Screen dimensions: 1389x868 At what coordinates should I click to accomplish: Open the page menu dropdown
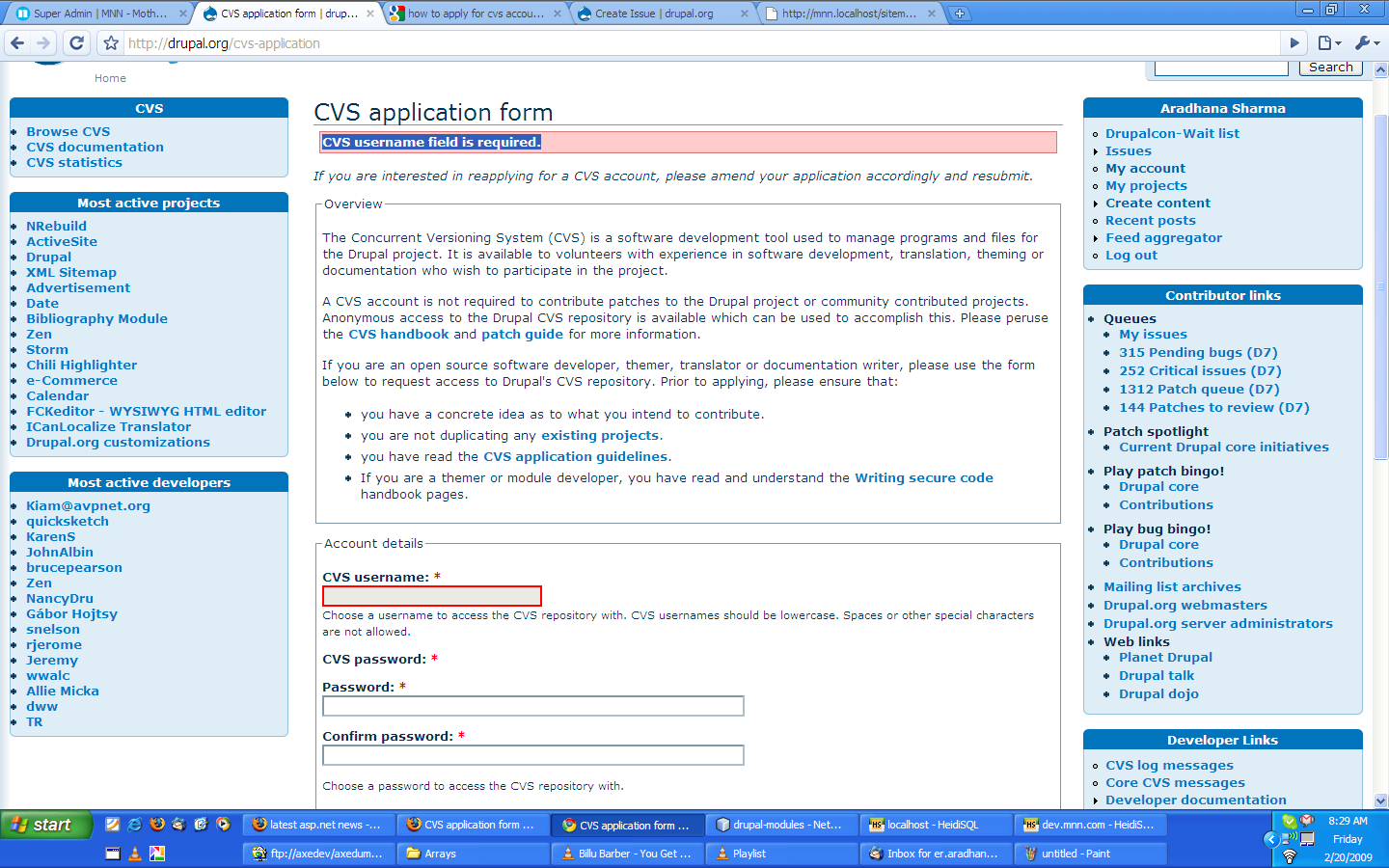pyautogui.click(x=1330, y=43)
